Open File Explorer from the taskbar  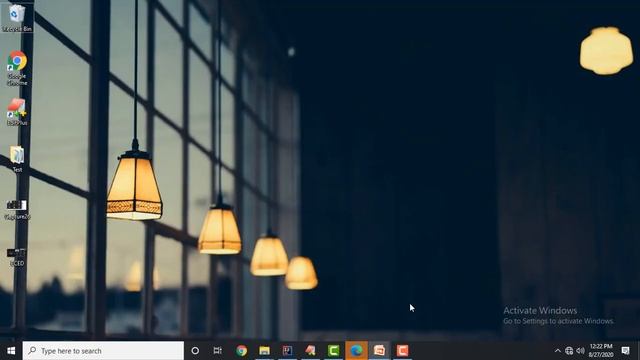[264, 351]
